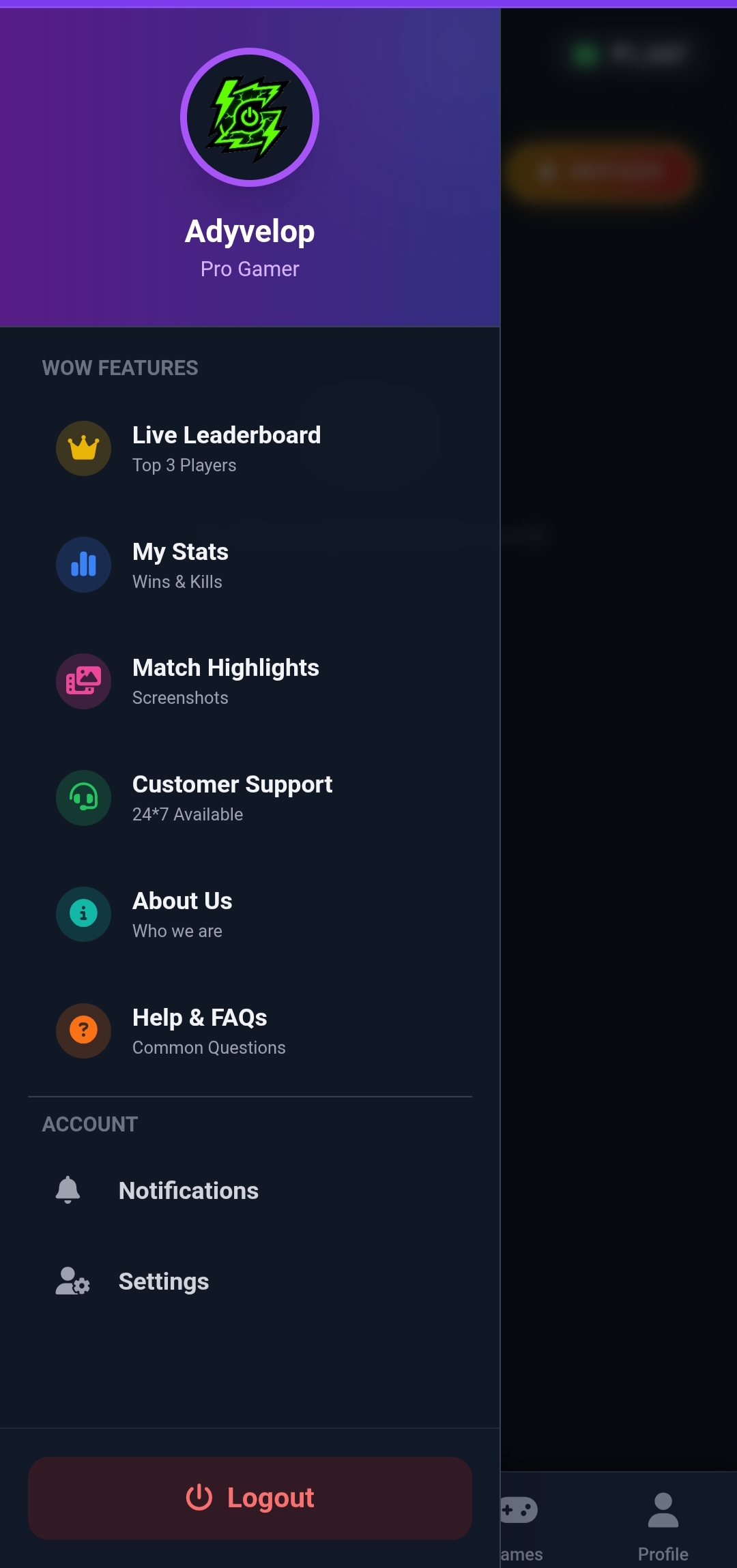Tap the Adyvelop username heading
The image size is (737, 1568).
pos(250,232)
